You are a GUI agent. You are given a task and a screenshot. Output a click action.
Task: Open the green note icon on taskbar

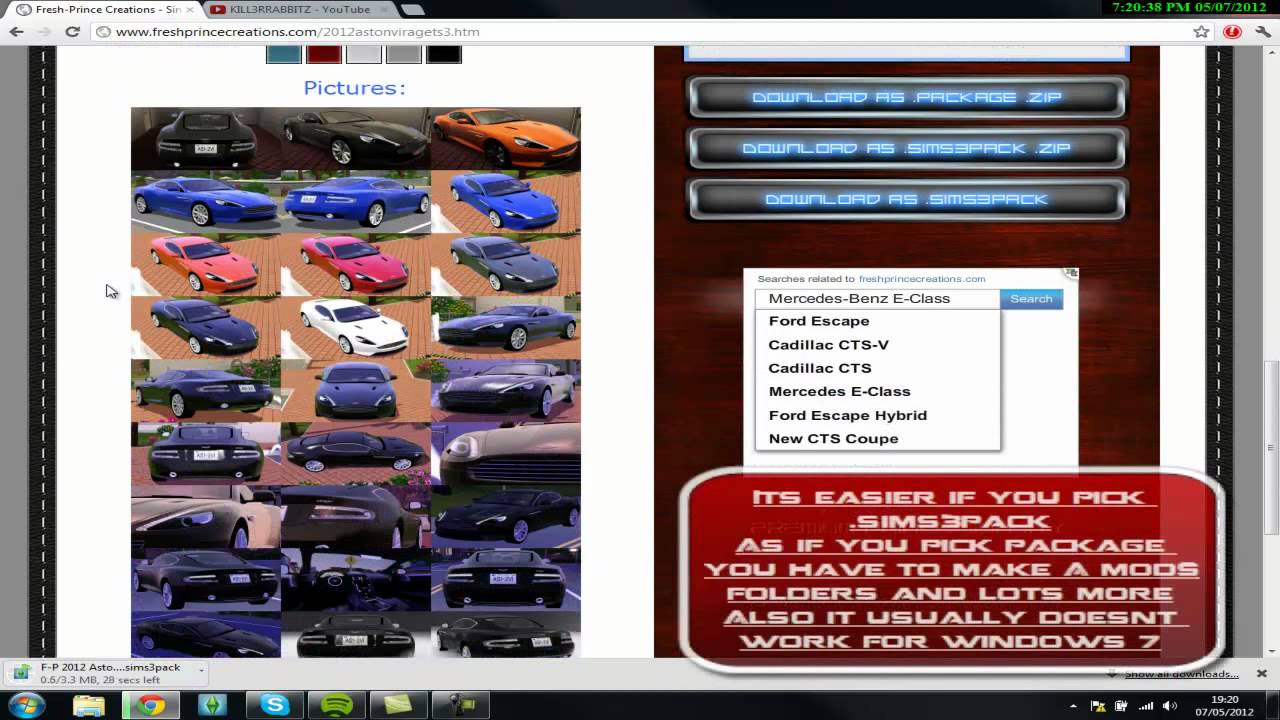(399, 706)
